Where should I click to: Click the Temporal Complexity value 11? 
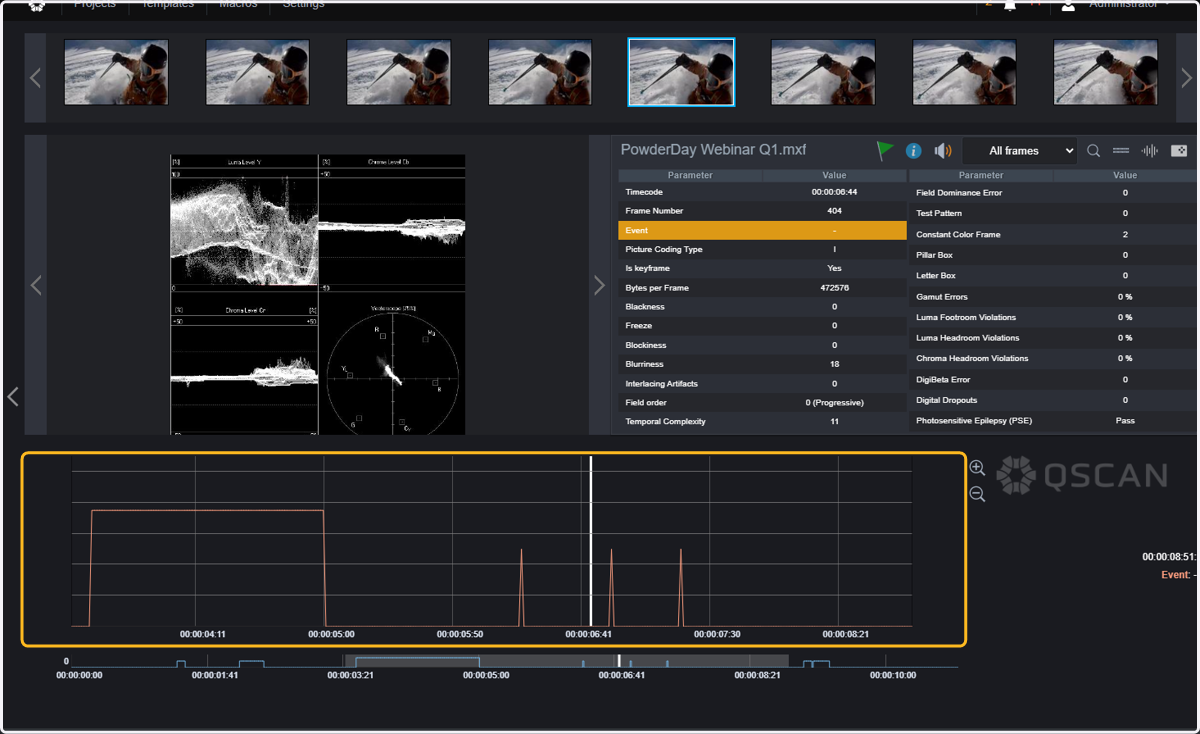click(834, 422)
